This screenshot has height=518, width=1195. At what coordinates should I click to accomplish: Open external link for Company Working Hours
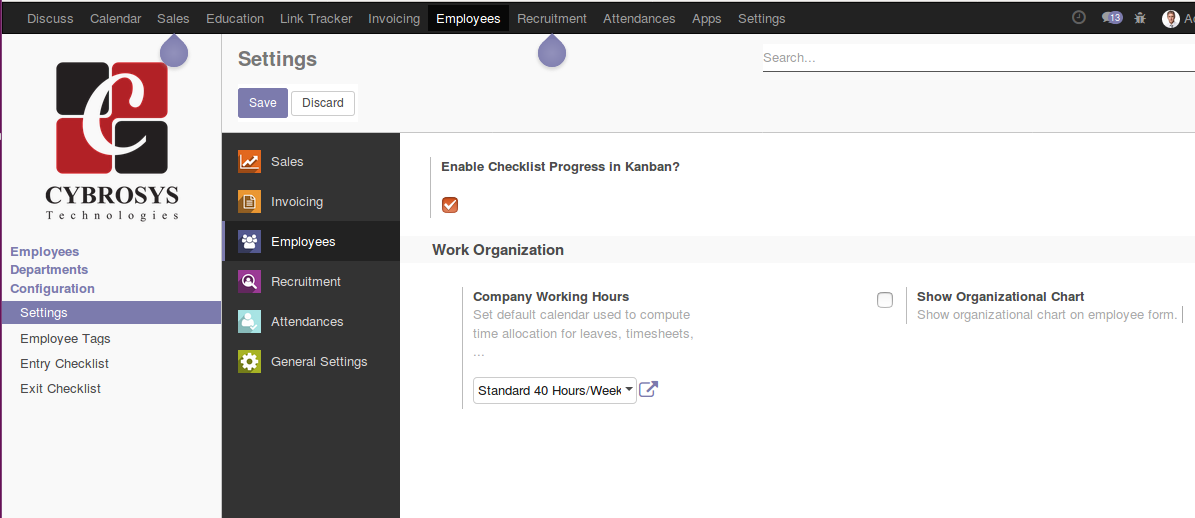(648, 390)
